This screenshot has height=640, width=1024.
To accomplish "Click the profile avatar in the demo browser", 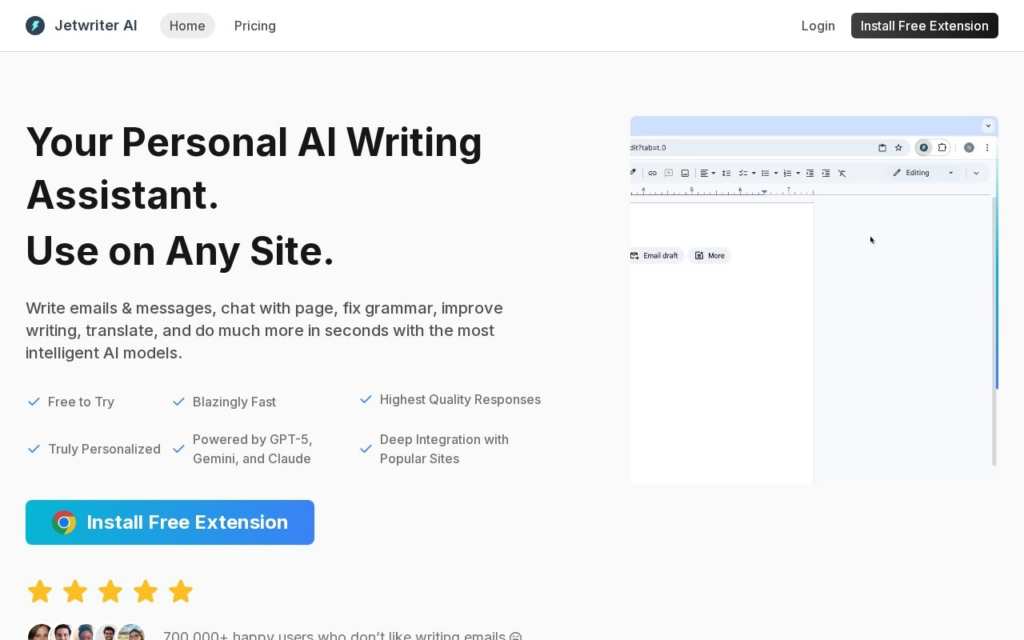I will point(969,148).
